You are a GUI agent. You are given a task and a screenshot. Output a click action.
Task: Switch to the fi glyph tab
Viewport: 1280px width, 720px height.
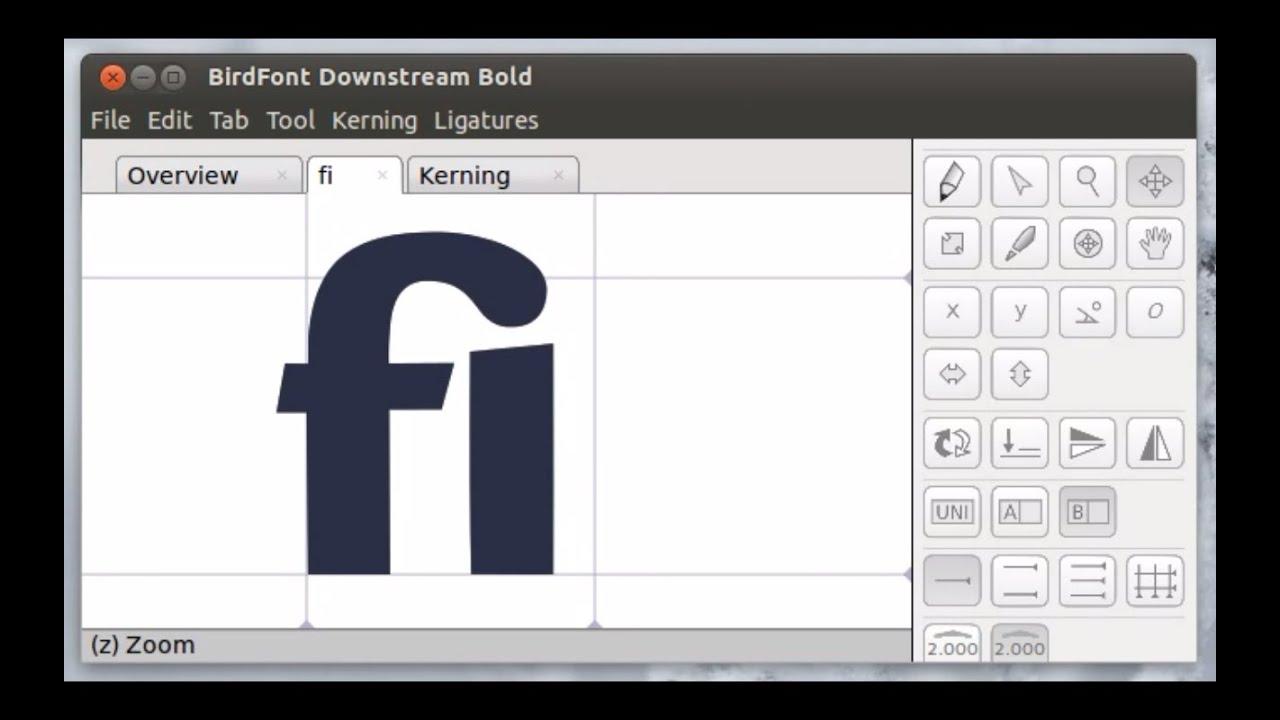pyautogui.click(x=354, y=175)
